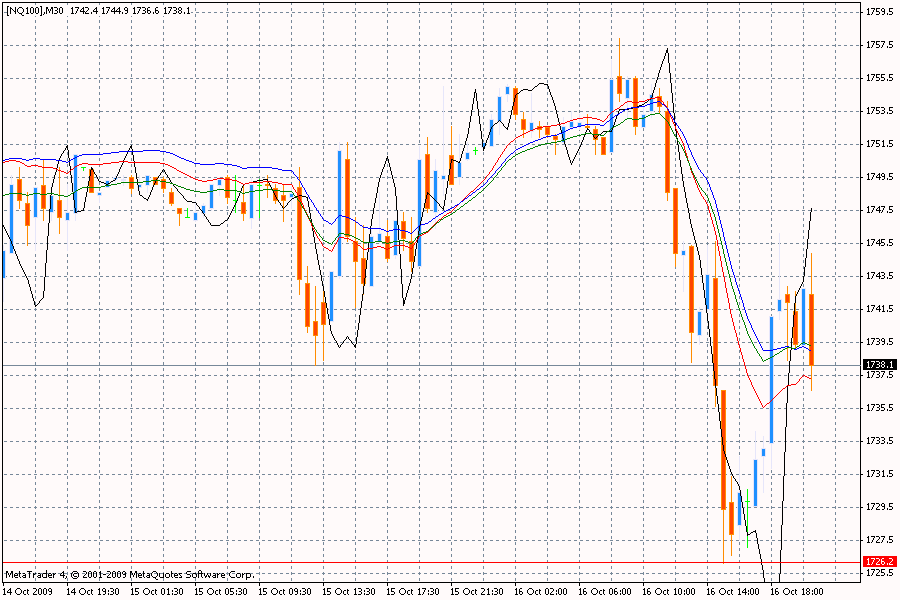Click the 1743.5 price scale label
The width and height of the screenshot is (900, 600).
(x=880, y=276)
